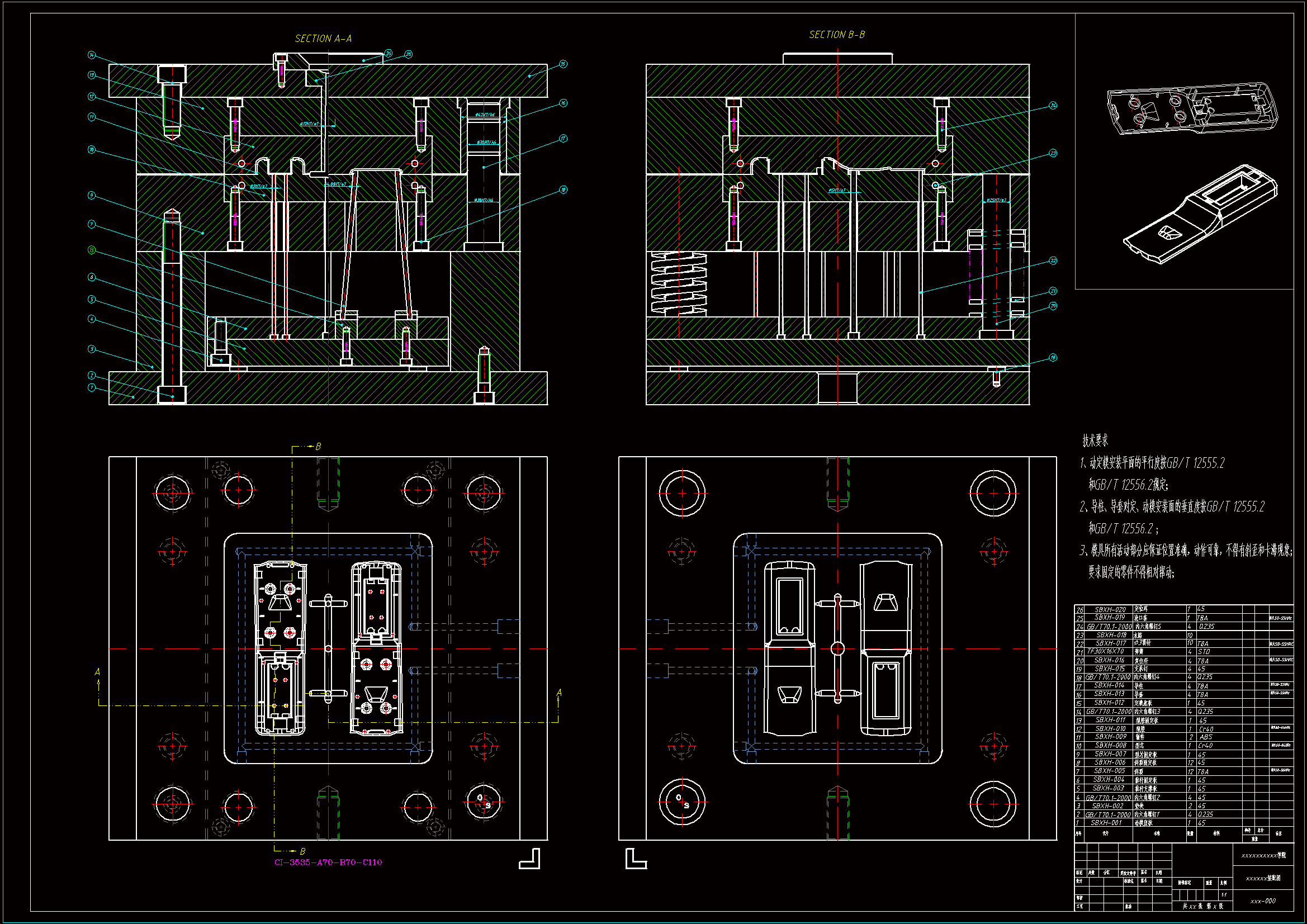Click the coil spring in Section B-B

pyautogui.click(x=679, y=283)
